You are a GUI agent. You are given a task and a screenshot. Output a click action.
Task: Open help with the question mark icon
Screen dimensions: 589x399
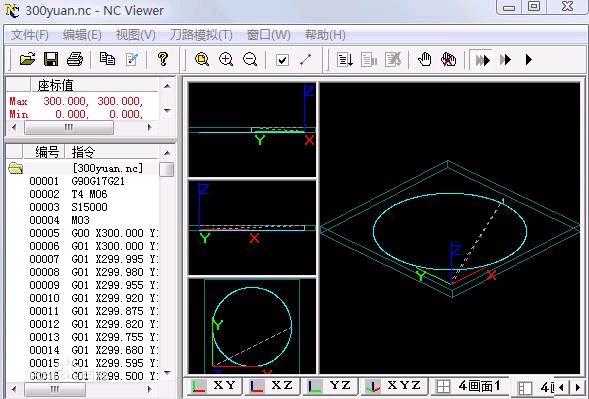[x=163, y=59]
